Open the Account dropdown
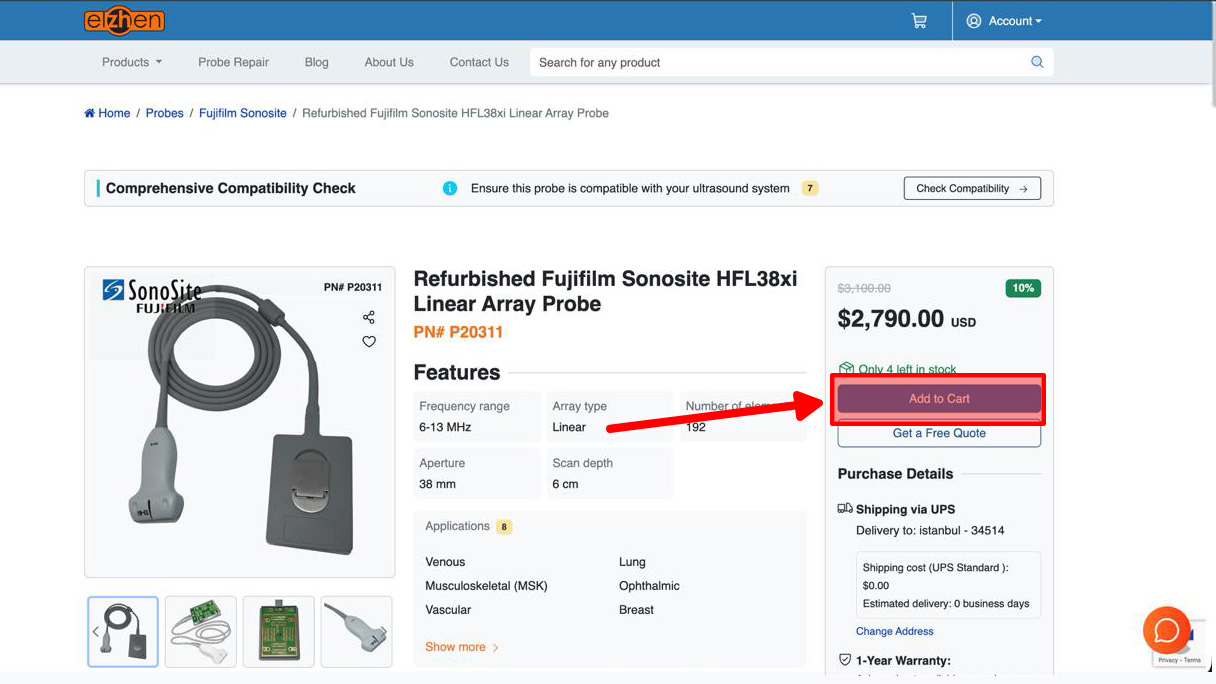This screenshot has height=684, width=1216. click(x=1005, y=20)
